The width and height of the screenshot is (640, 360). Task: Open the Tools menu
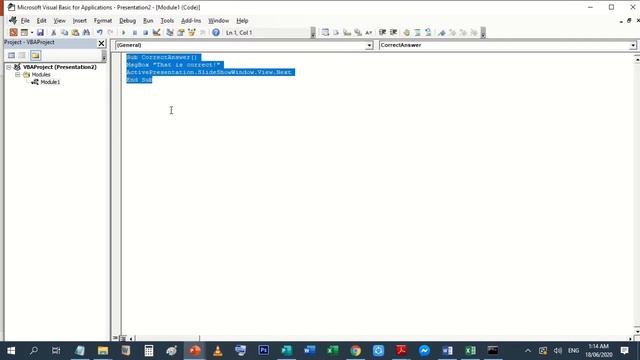point(167,20)
